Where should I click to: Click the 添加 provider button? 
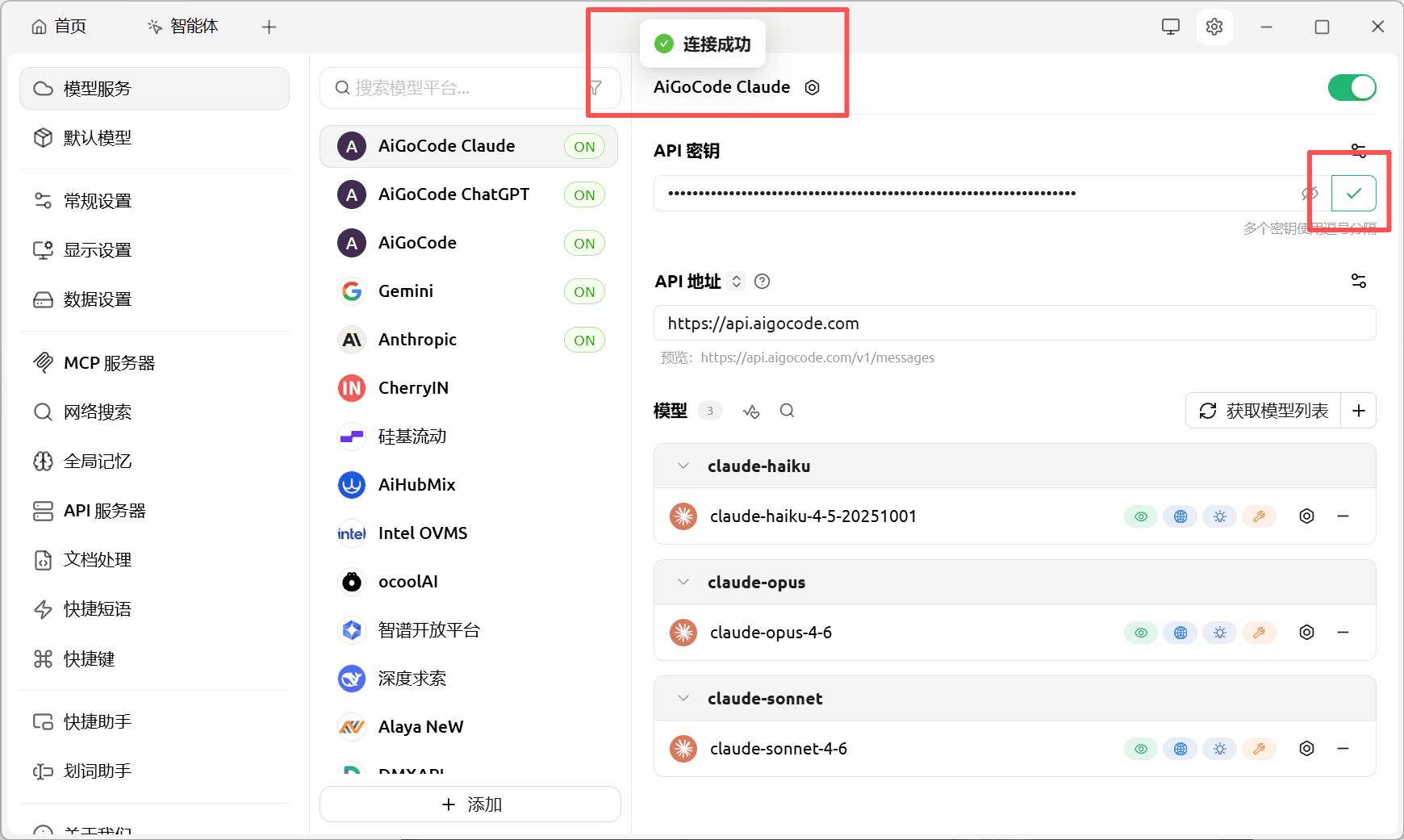pos(470,804)
